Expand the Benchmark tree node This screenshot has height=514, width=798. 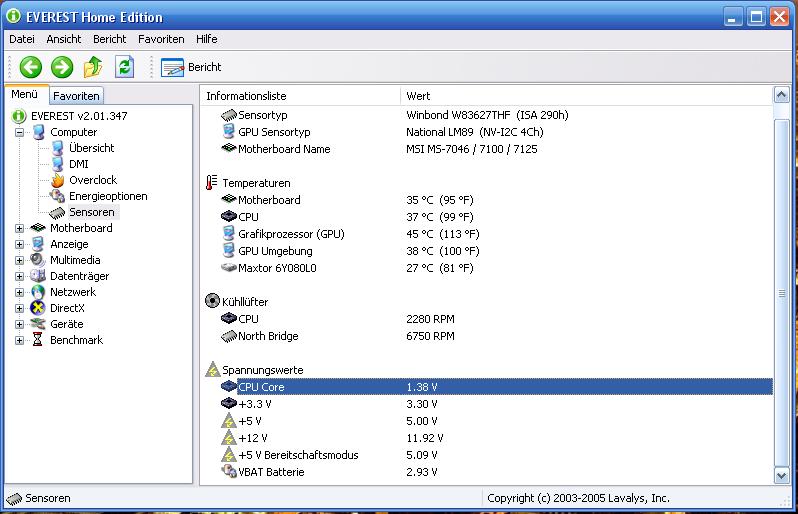19,340
